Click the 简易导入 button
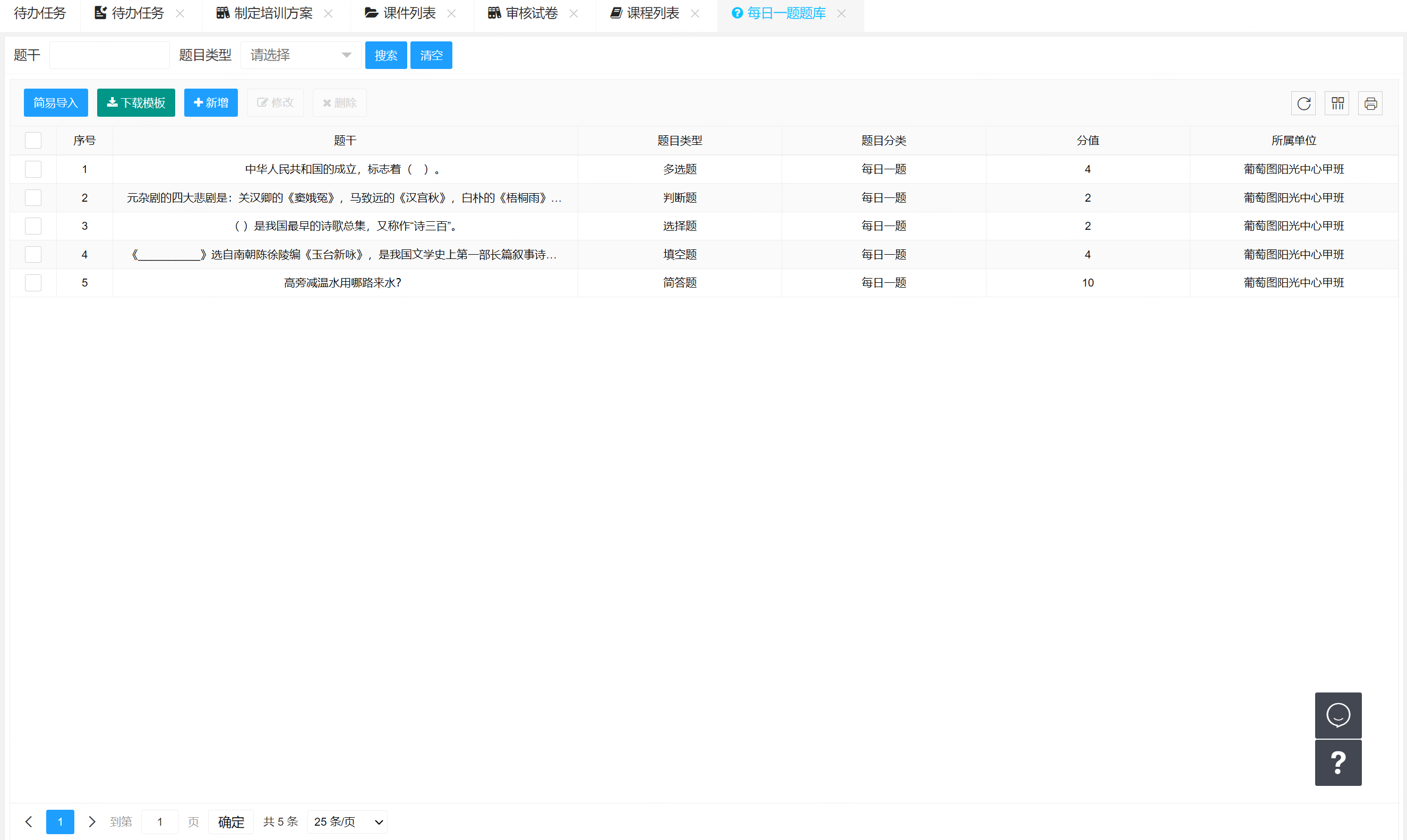Image resolution: width=1407 pixels, height=840 pixels. click(x=56, y=102)
